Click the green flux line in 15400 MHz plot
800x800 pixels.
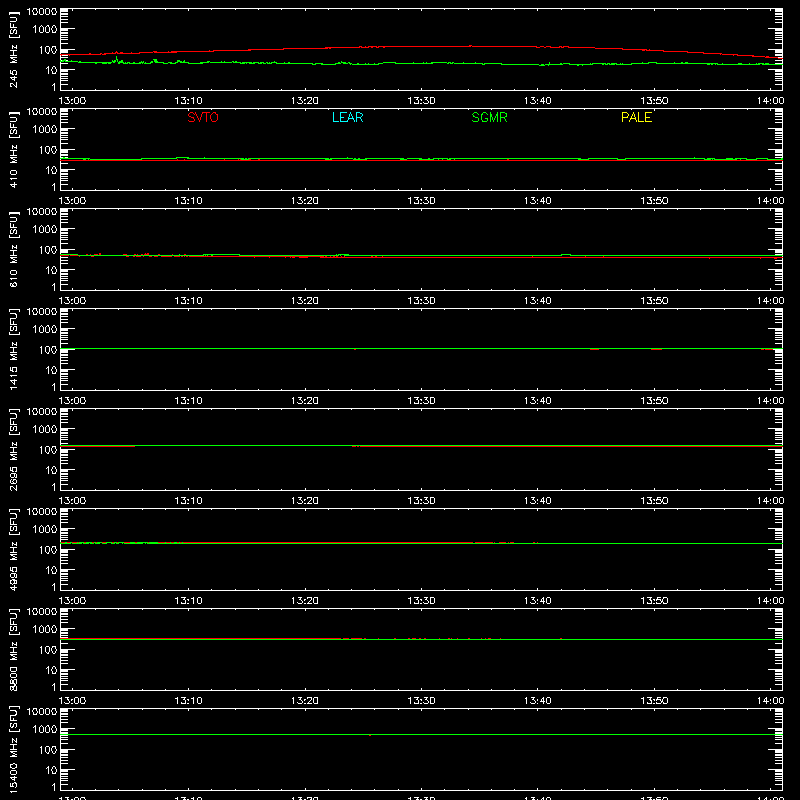[x=421, y=735]
